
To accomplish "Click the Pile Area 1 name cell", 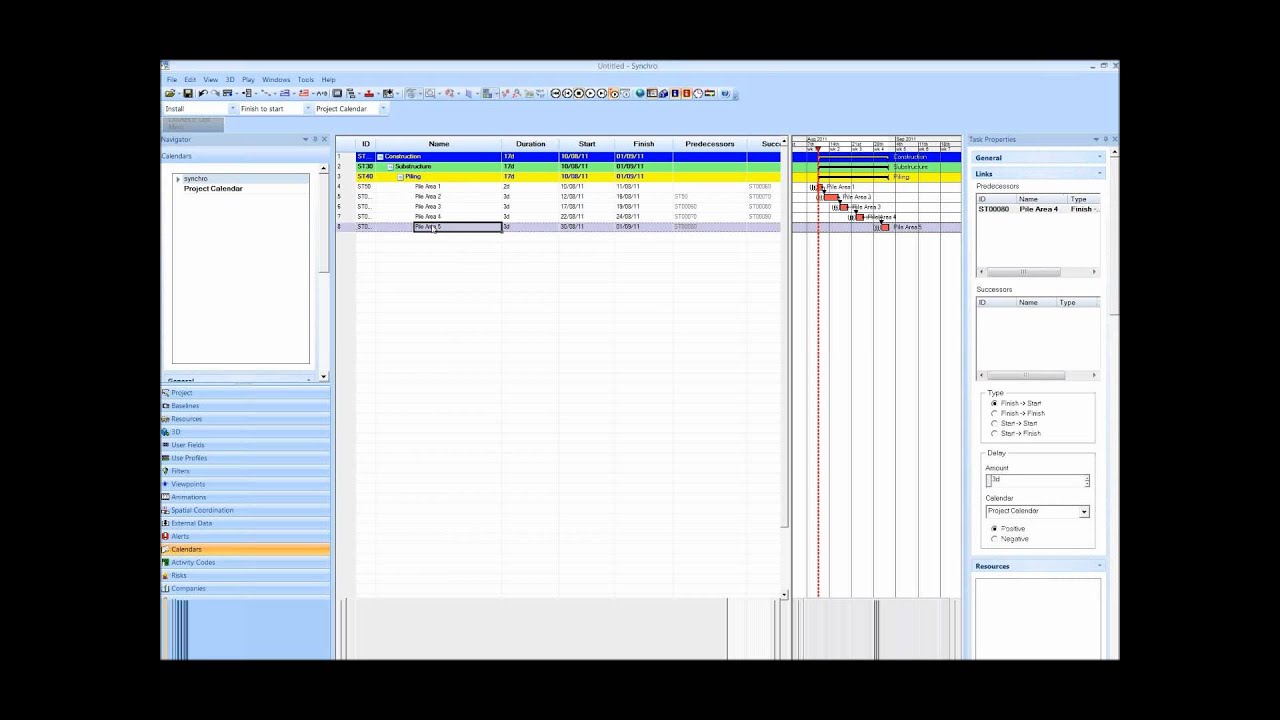I will click(457, 187).
